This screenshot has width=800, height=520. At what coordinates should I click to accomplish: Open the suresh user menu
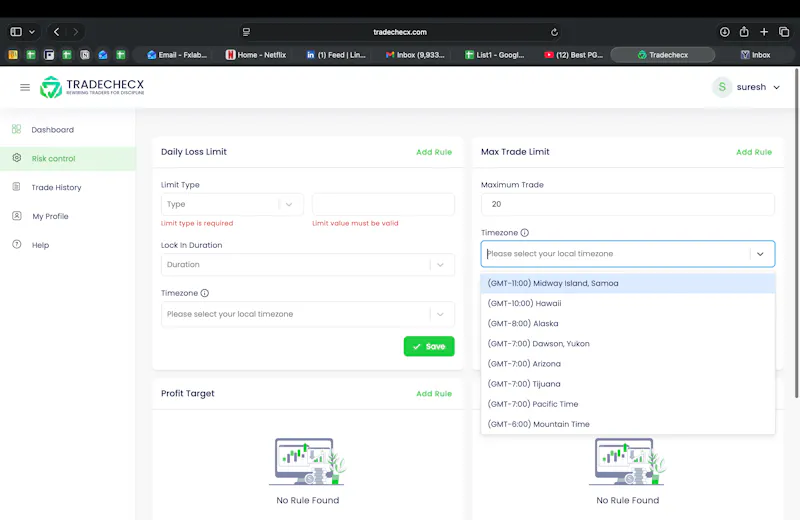click(x=746, y=87)
